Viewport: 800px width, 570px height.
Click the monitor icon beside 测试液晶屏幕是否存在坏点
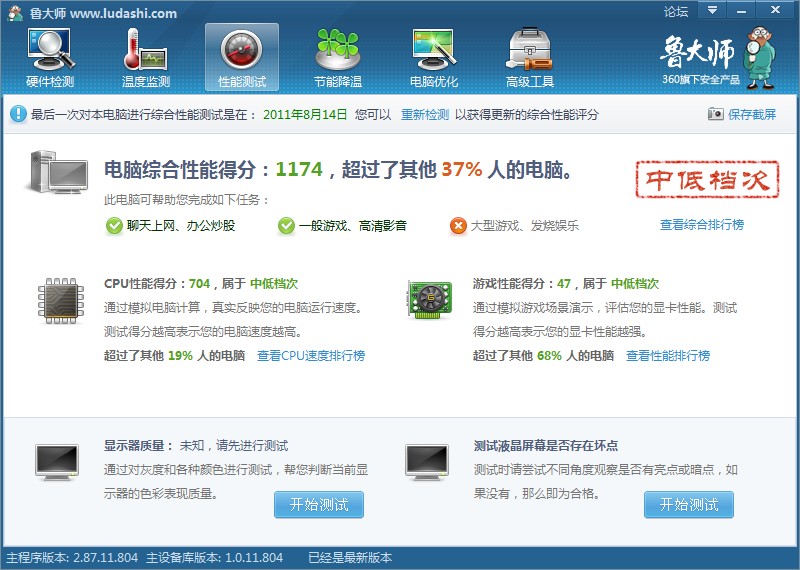coord(427,462)
